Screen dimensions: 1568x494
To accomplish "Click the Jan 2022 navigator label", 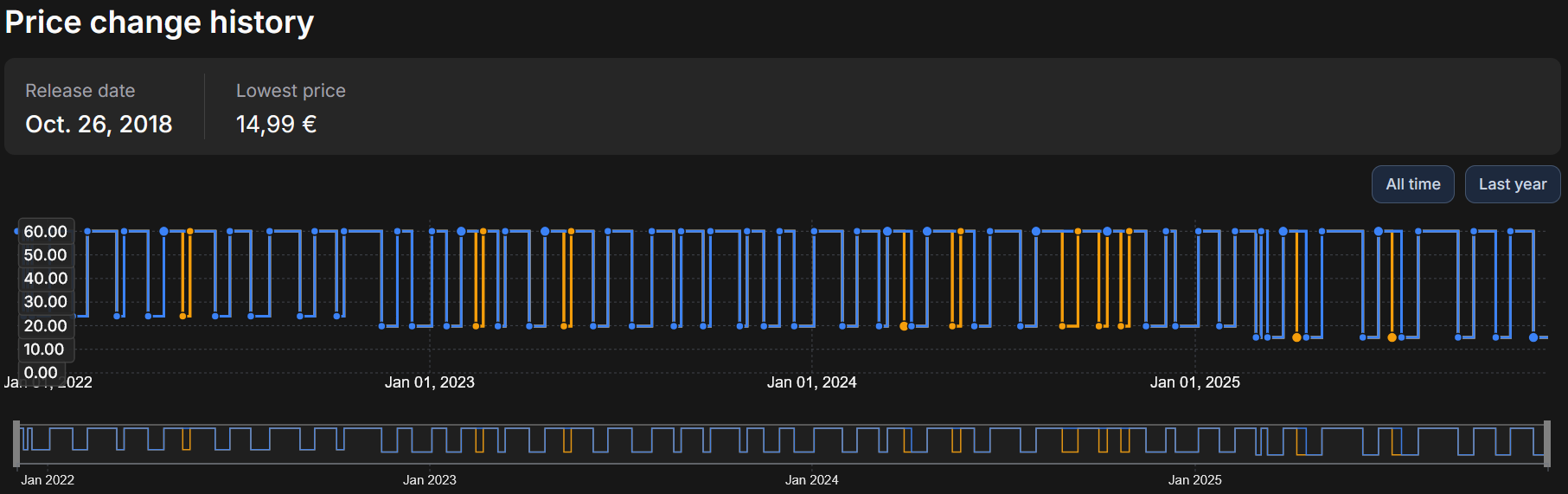I will pos(48,480).
